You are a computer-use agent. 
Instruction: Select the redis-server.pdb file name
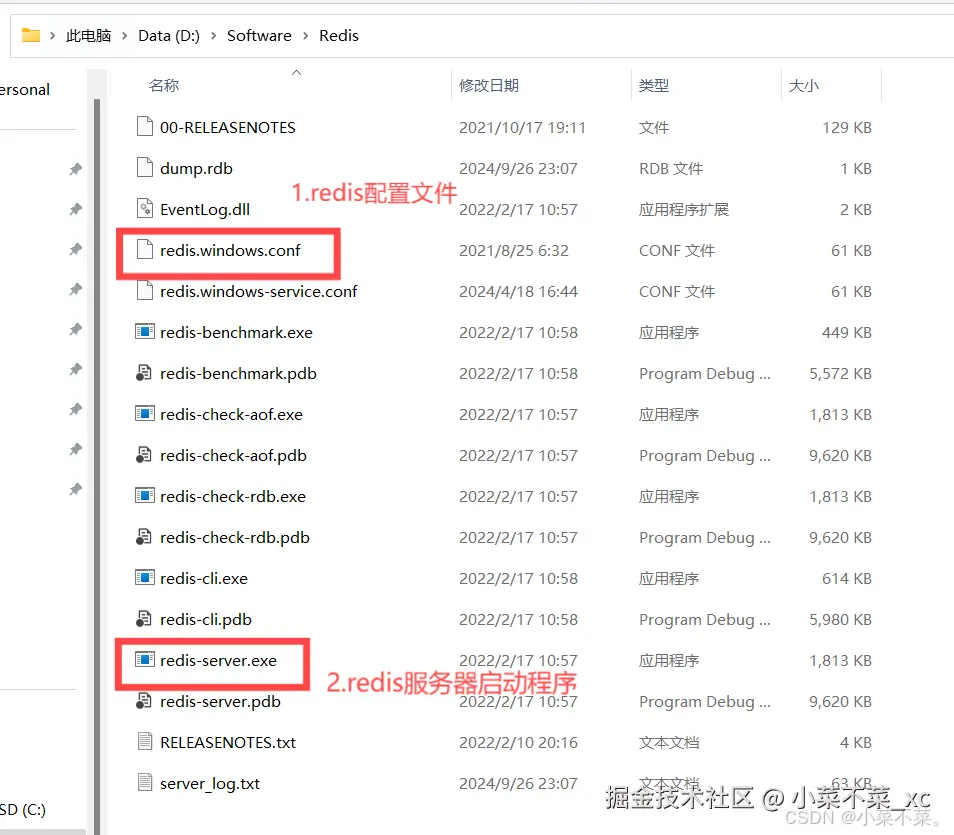click(x=220, y=701)
